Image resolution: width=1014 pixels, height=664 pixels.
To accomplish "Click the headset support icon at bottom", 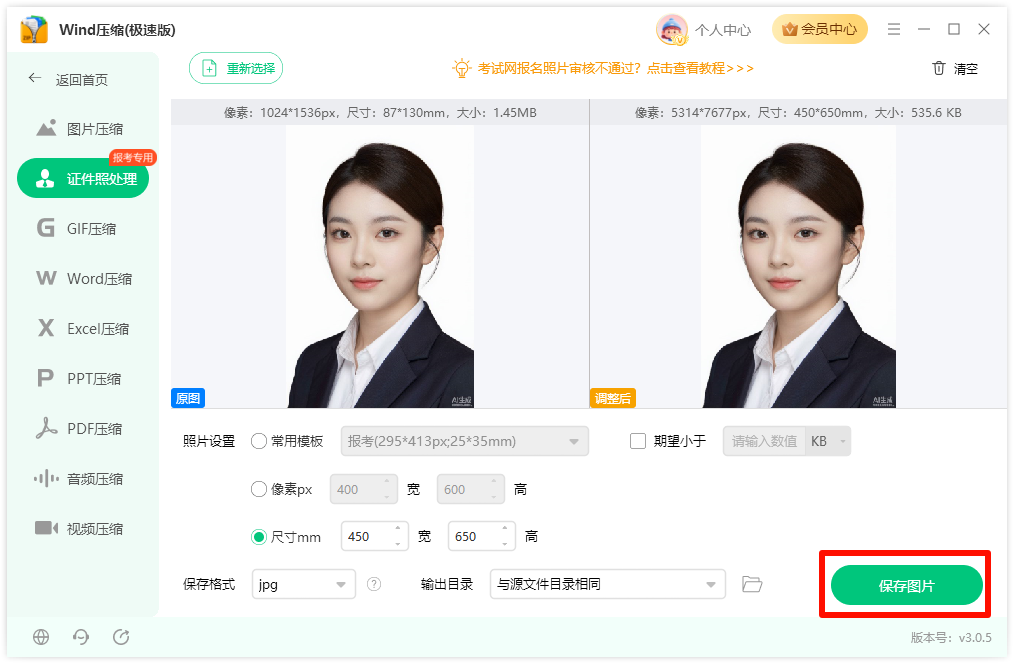I will pos(81,637).
